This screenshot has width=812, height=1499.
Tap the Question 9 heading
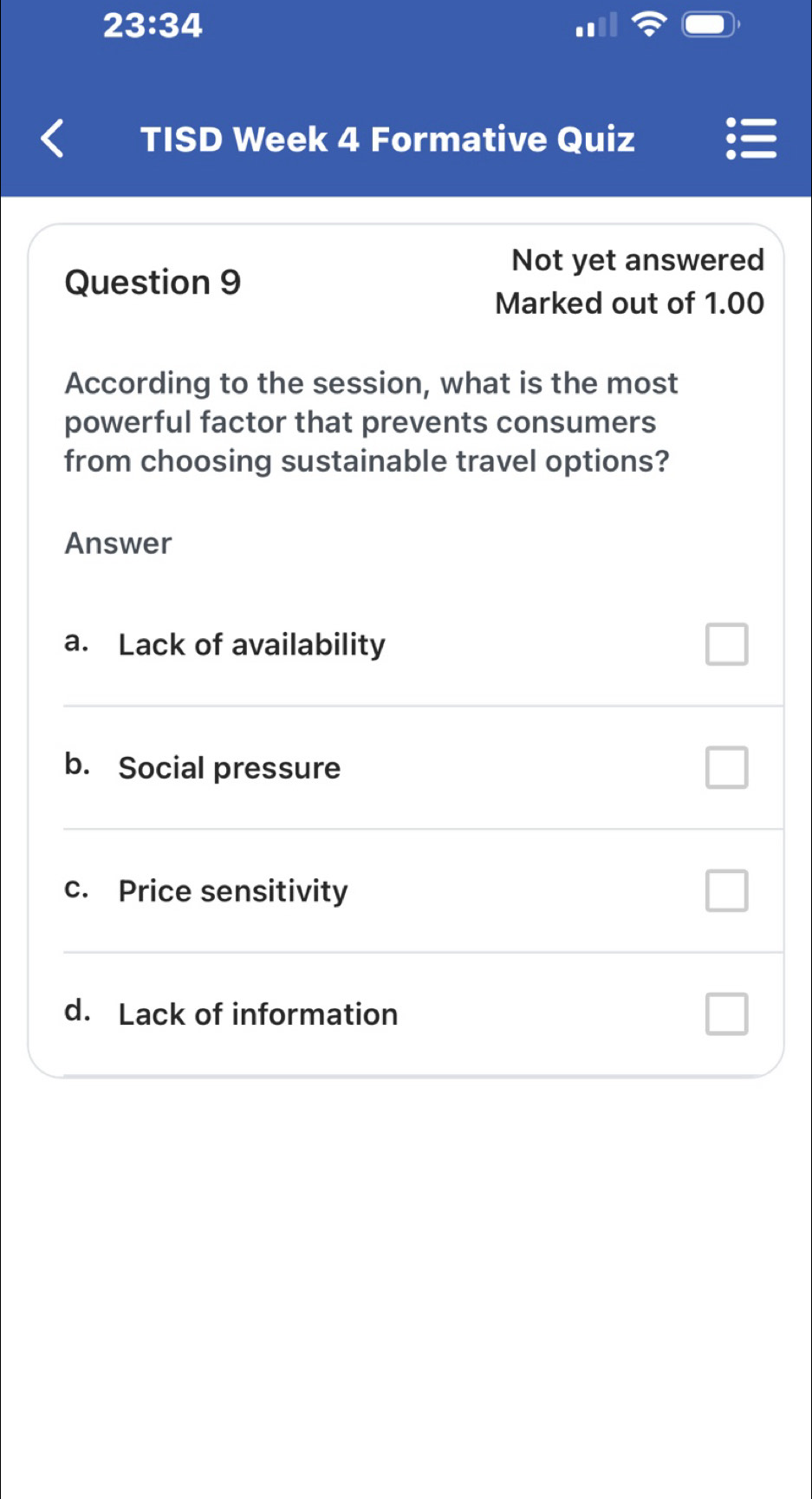point(153,282)
